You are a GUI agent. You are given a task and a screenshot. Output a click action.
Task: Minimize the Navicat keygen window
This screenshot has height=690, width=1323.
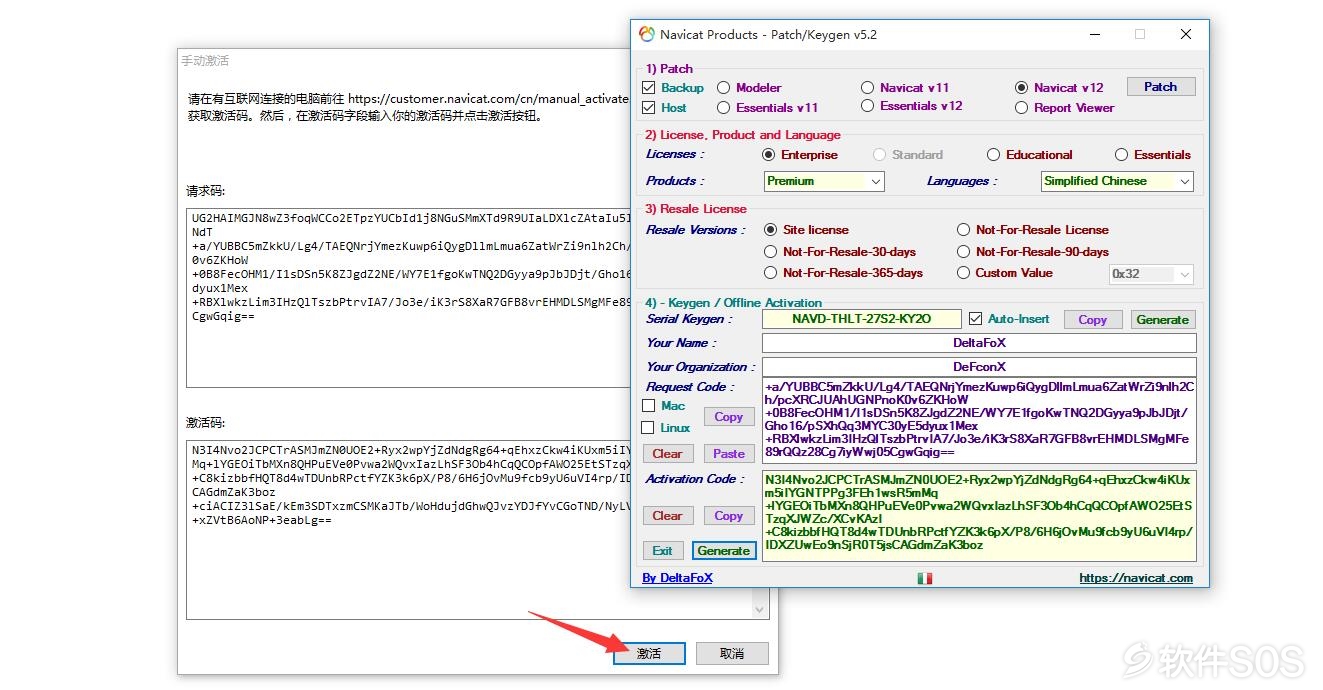(1093, 34)
